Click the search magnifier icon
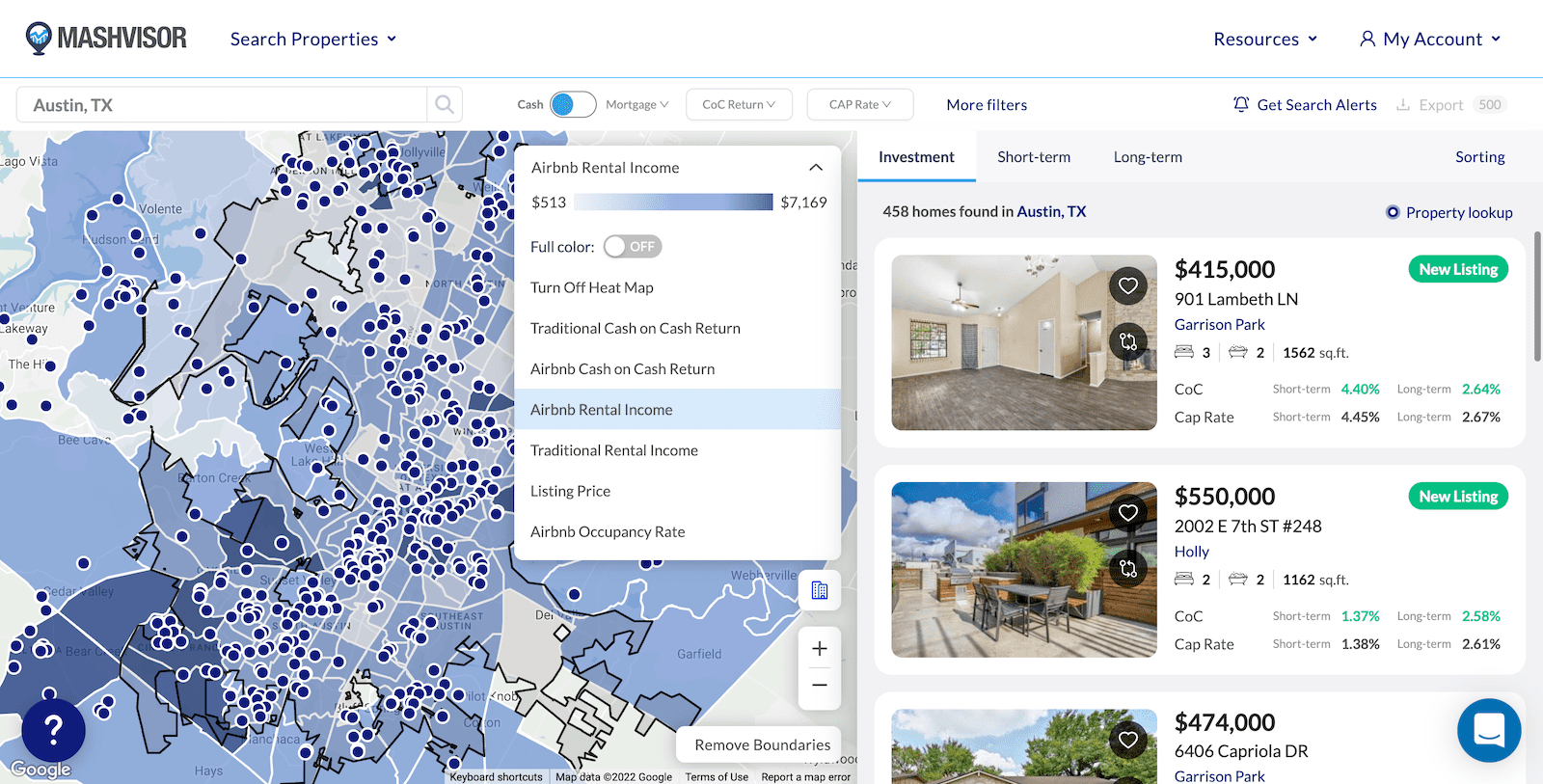Screen dimensions: 1543x784 (x=444, y=104)
